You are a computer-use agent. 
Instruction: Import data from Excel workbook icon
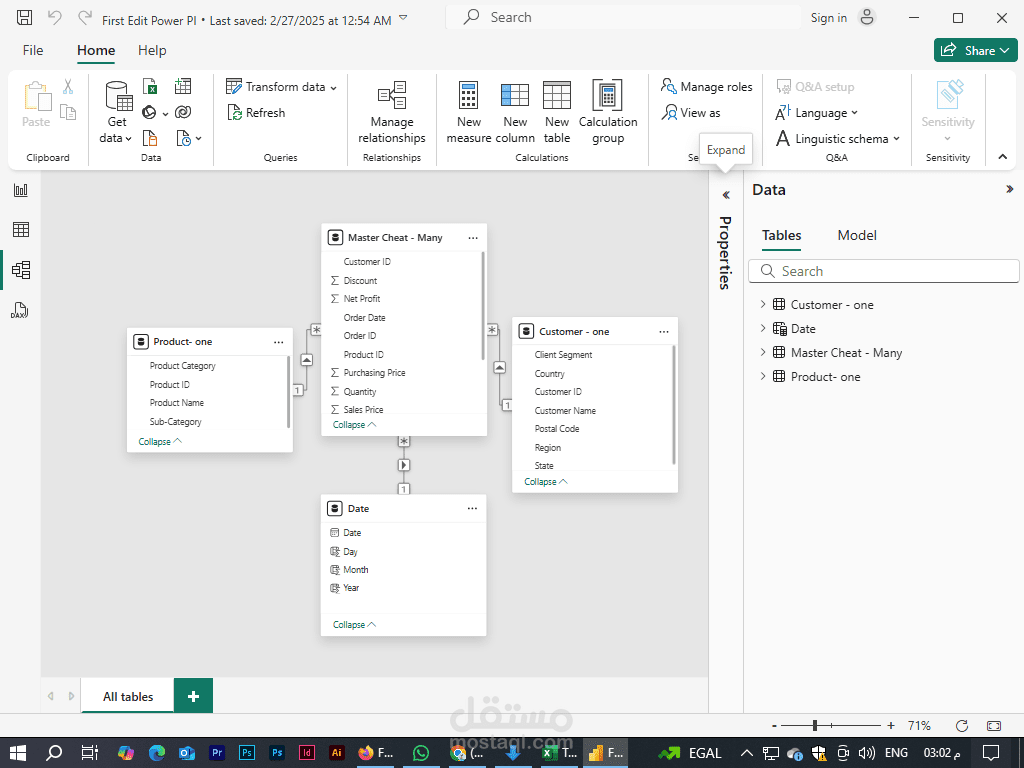pos(150,86)
